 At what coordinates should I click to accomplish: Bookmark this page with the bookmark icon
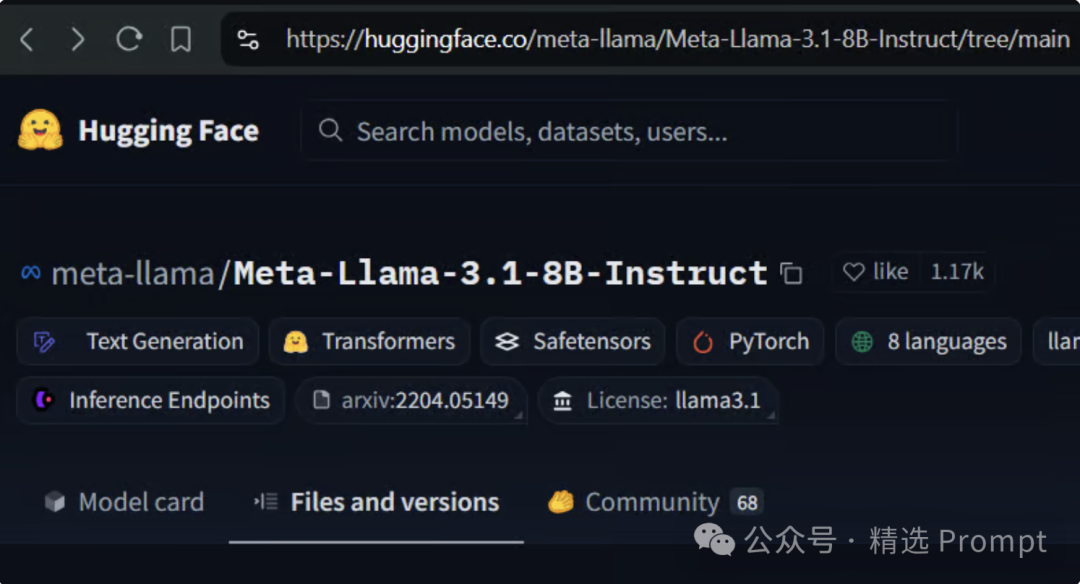180,39
